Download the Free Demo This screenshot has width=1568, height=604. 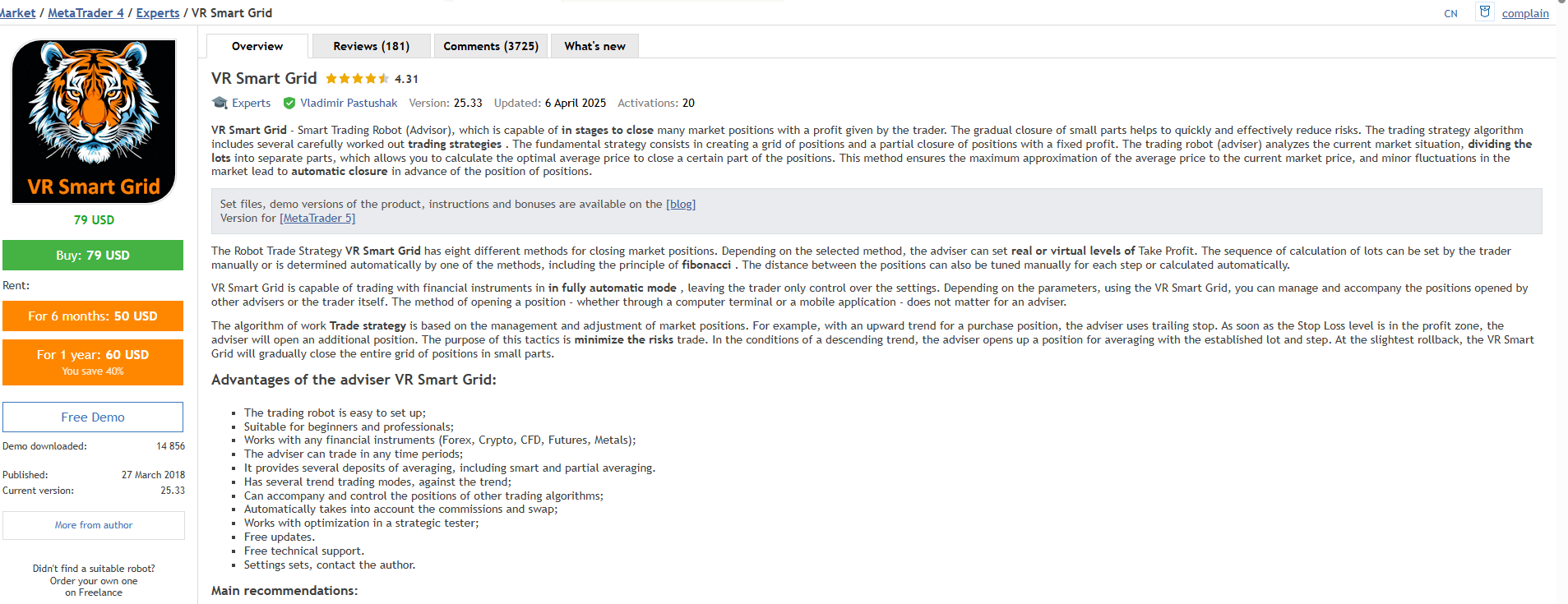tap(93, 417)
